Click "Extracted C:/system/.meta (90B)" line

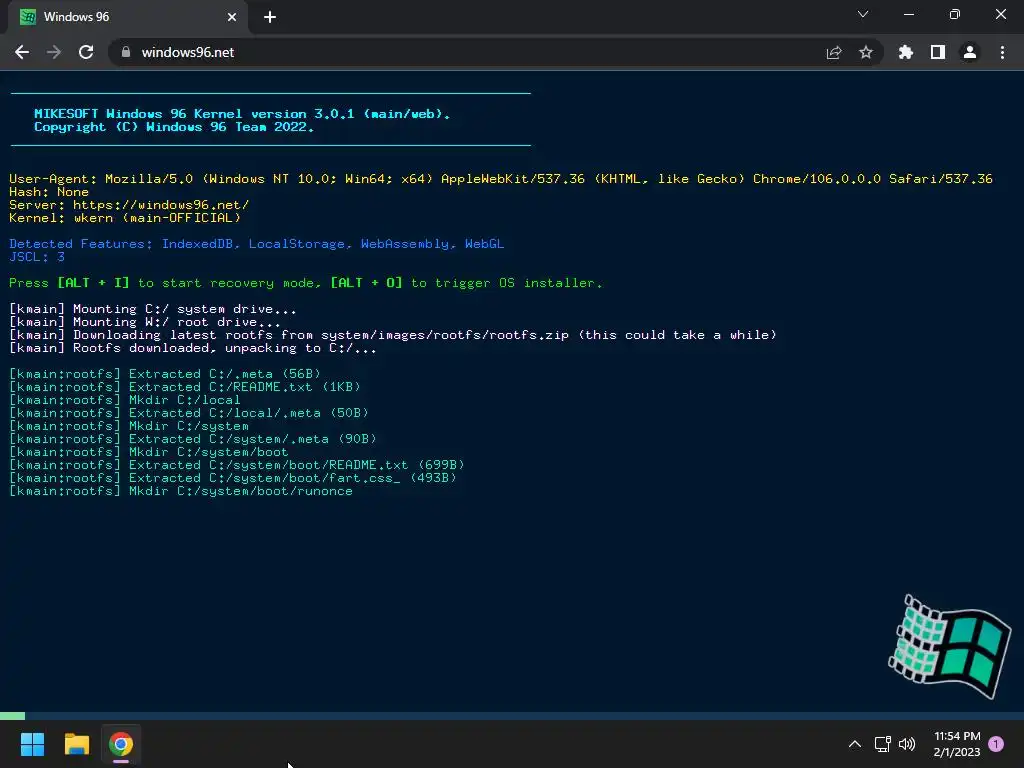tap(193, 439)
